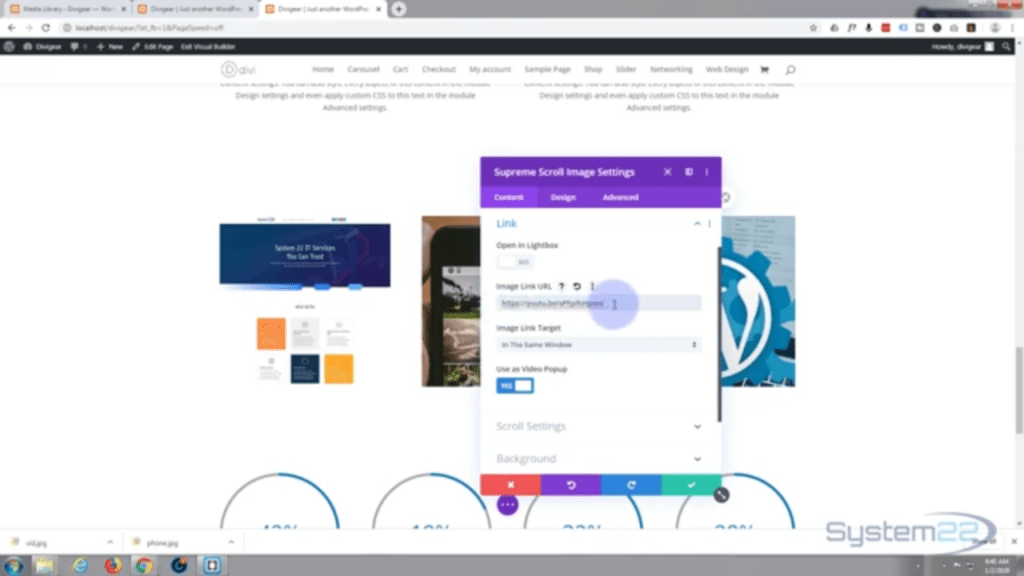The width and height of the screenshot is (1024, 576).
Task: Expand the Background section
Action: click(x=598, y=458)
